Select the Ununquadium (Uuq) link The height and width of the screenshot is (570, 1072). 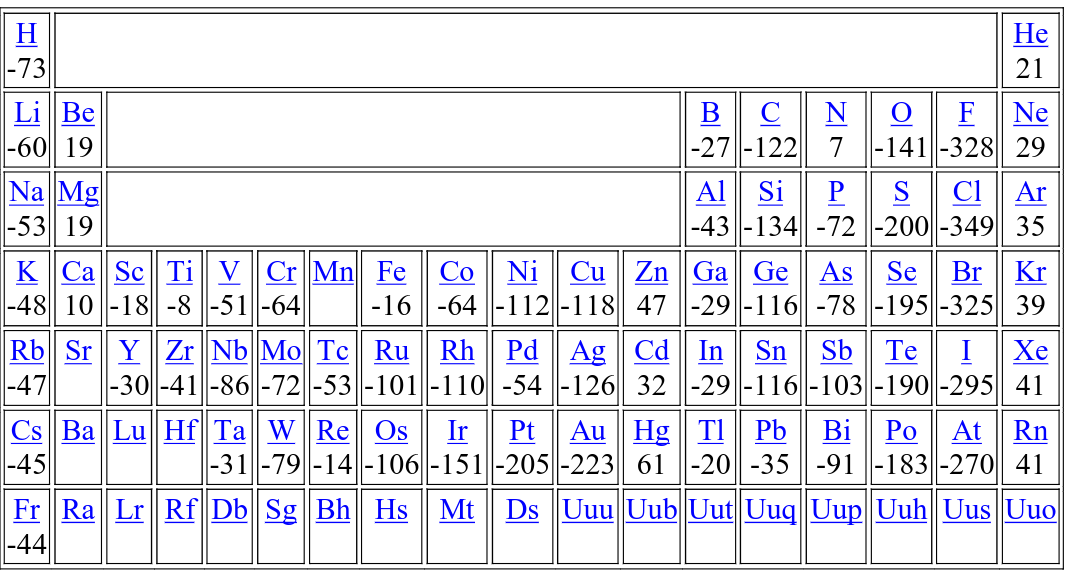[770, 510]
